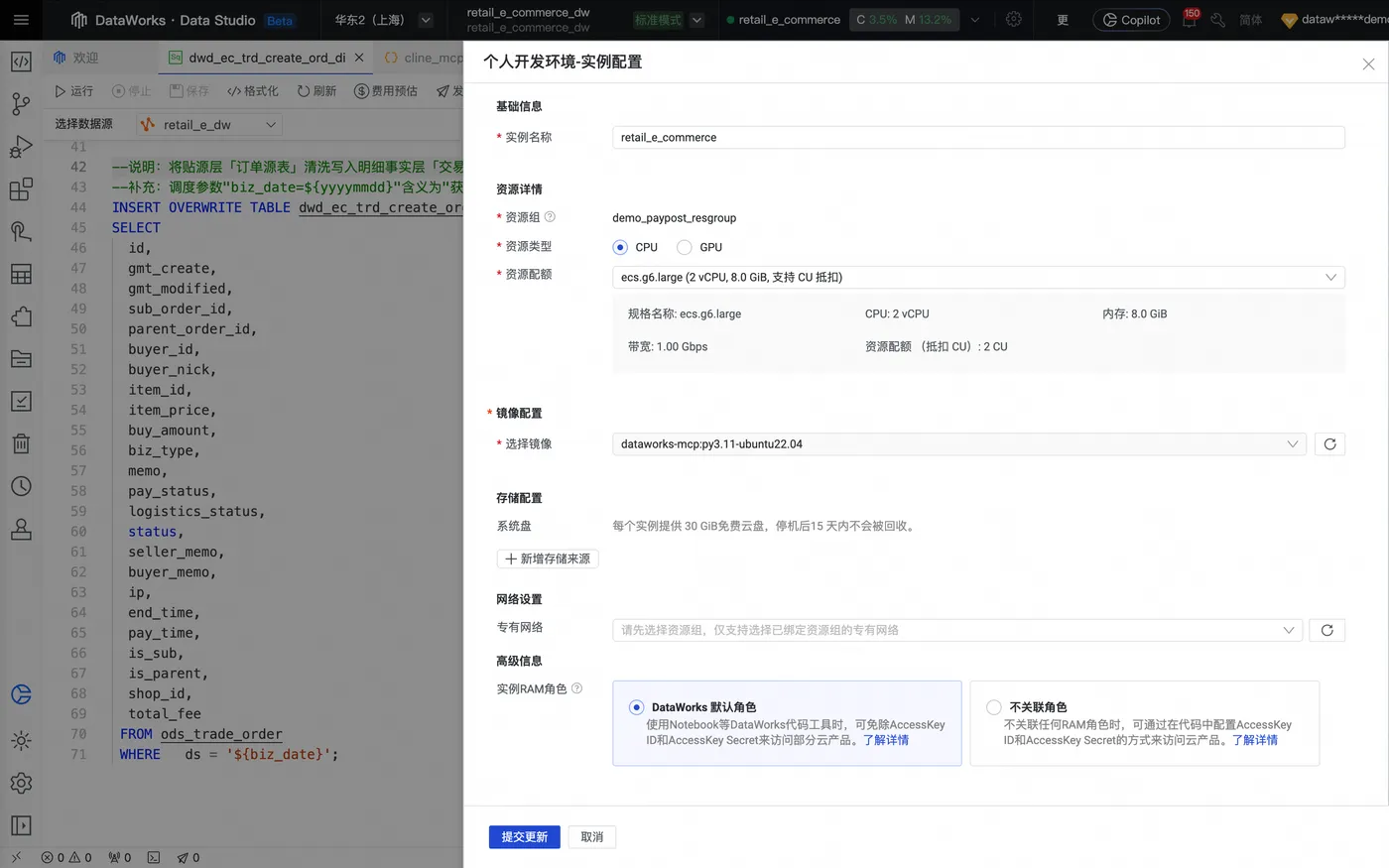The height and width of the screenshot is (868, 1389).
Task: Click 保存 save toolbar button
Action: coord(189,91)
